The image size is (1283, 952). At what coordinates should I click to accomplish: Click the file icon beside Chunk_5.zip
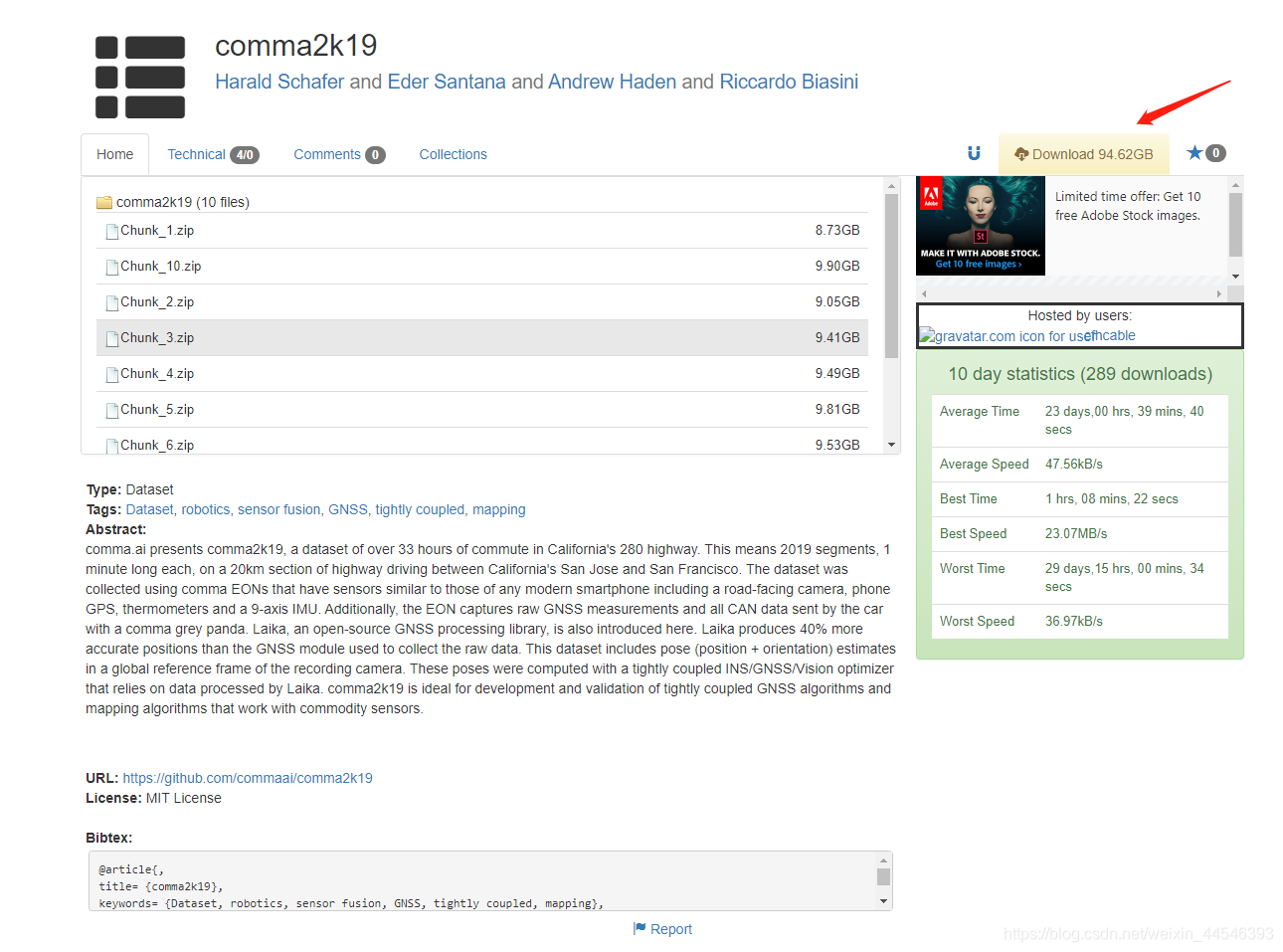click(112, 410)
